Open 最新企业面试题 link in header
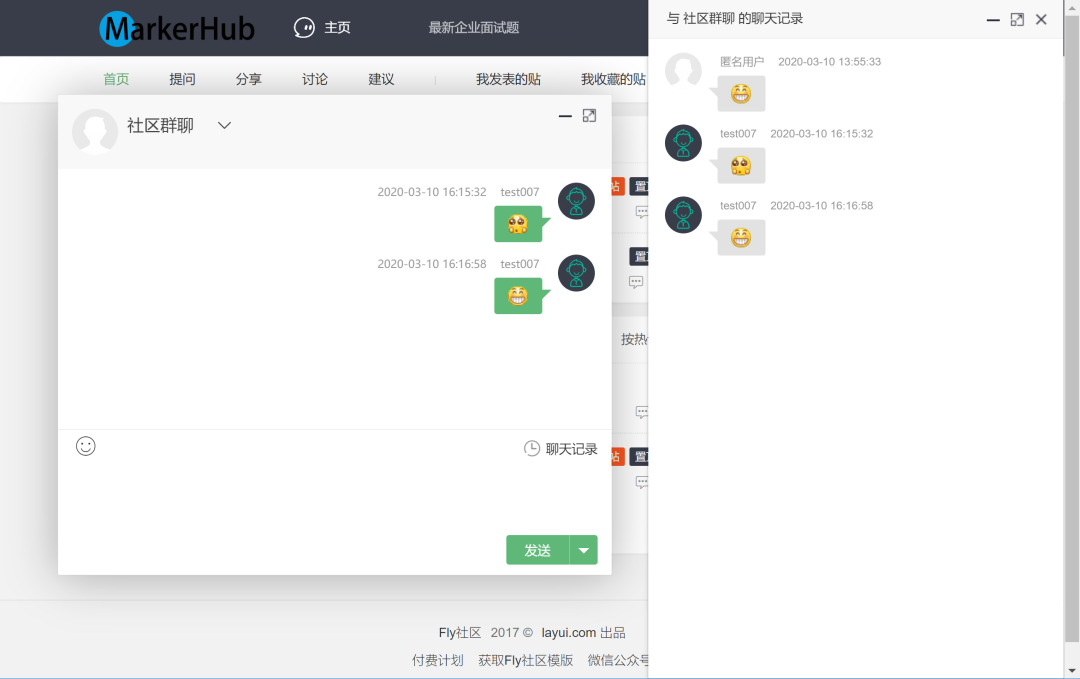Screen dimensions: 1080x679 tap(474, 28)
